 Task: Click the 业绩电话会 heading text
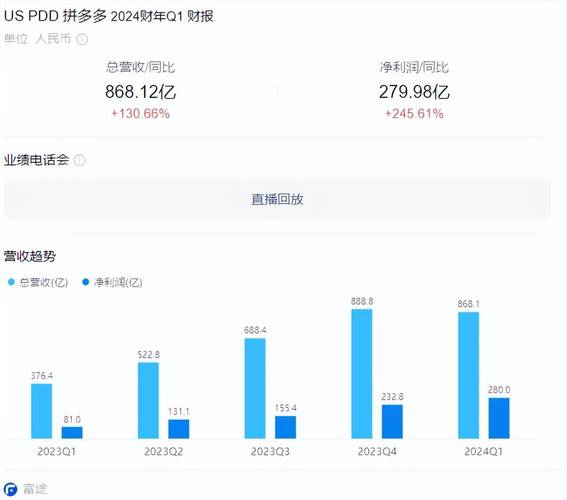click(37, 160)
